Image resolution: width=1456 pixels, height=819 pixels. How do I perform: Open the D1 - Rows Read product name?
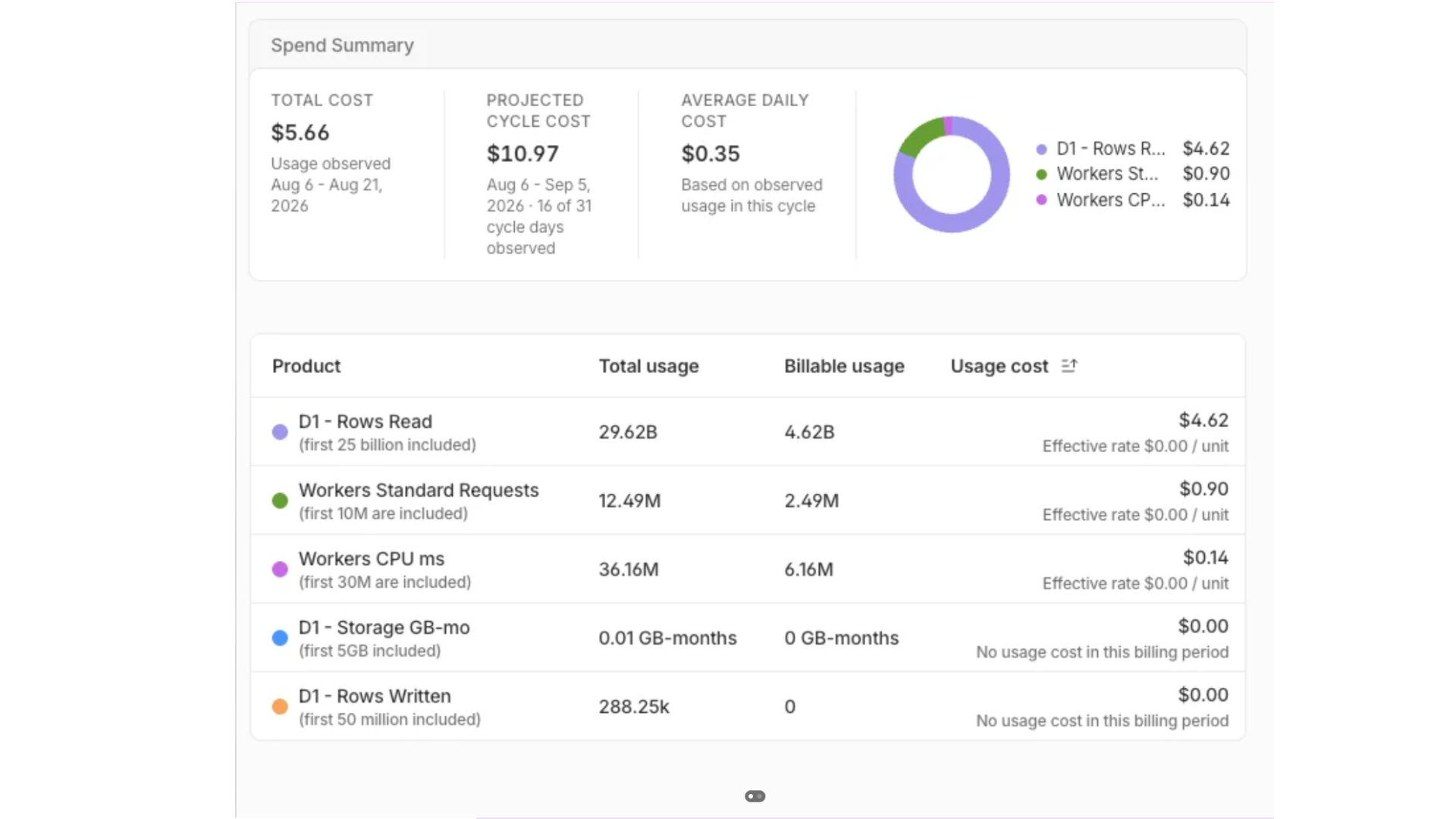pyautogui.click(x=366, y=422)
